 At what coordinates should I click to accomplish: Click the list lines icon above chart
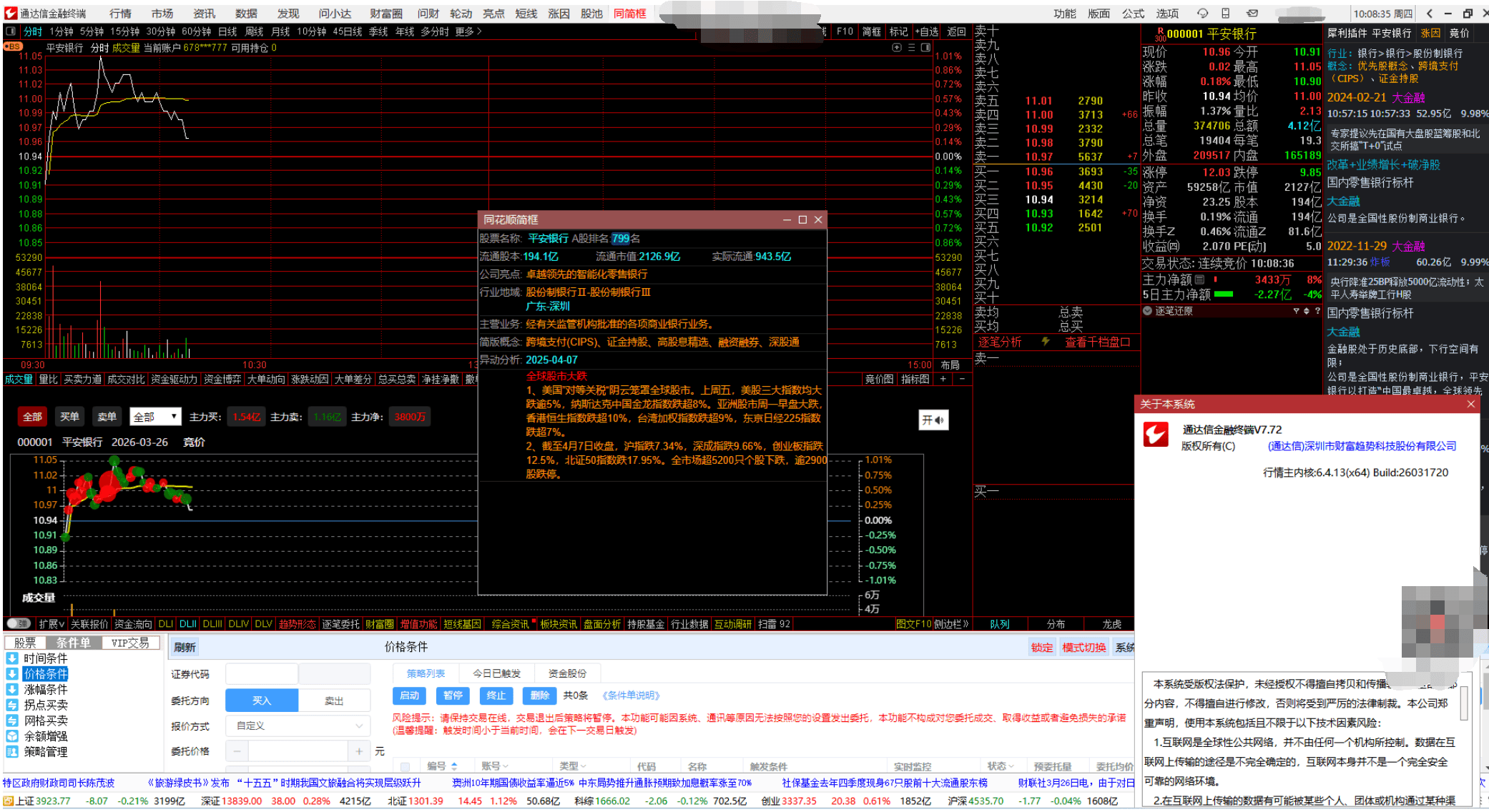[911, 48]
